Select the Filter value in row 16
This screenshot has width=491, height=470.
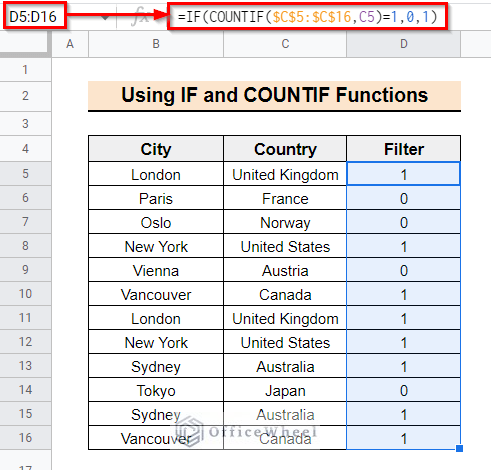tap(403, 438)
